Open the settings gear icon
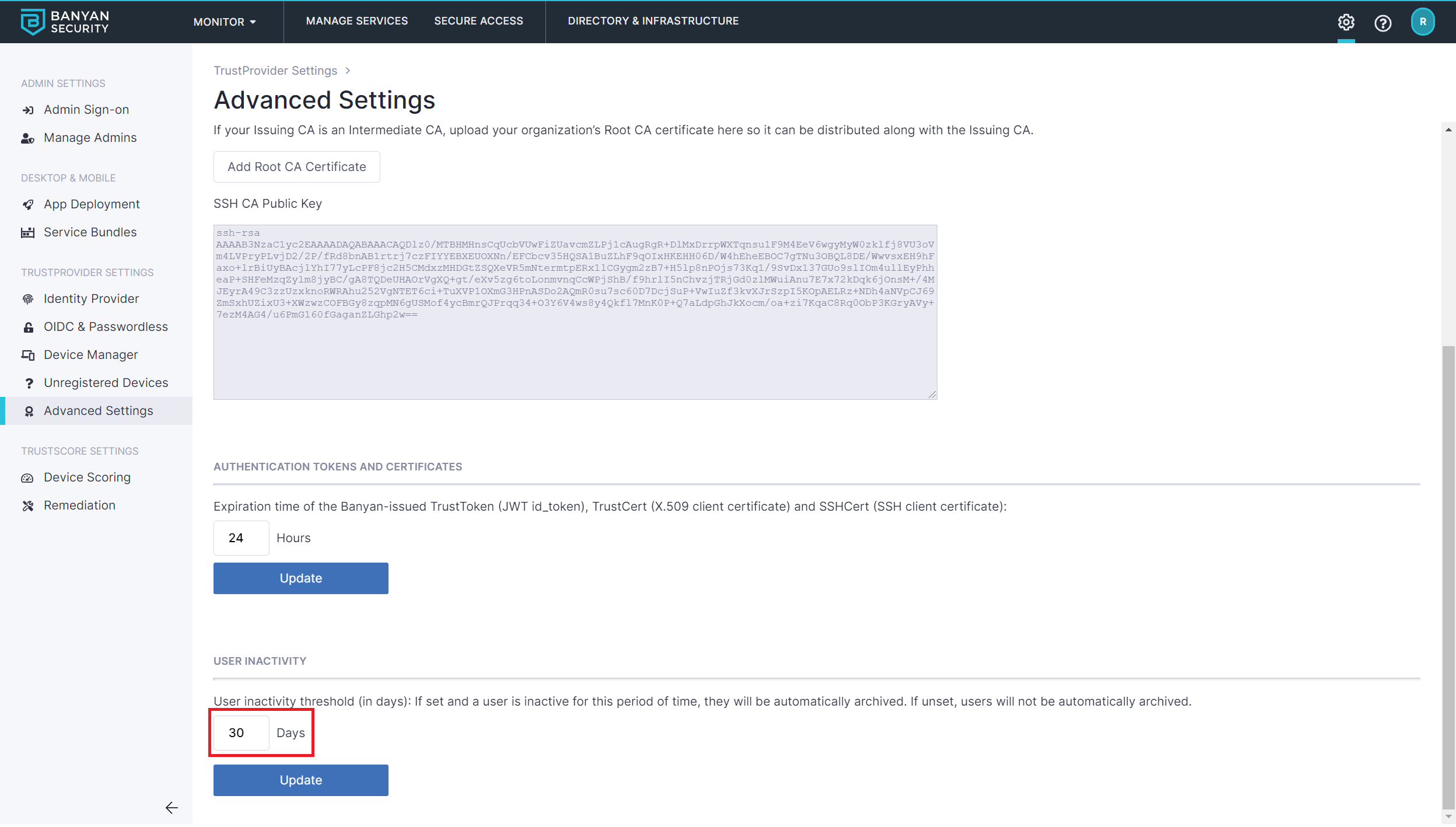This screenshot has height=827, width=1456. (x=1346, y=22)
